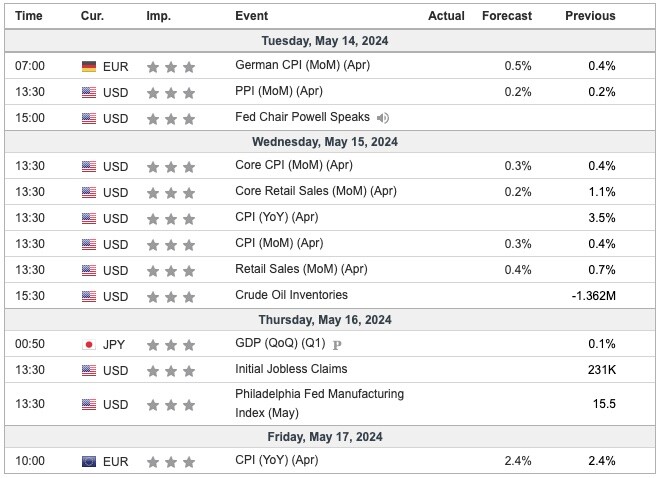The height and width of the screenshot is (478, 660).
Task: Click the 1.1% previous value
Action: tap(602, 192)
